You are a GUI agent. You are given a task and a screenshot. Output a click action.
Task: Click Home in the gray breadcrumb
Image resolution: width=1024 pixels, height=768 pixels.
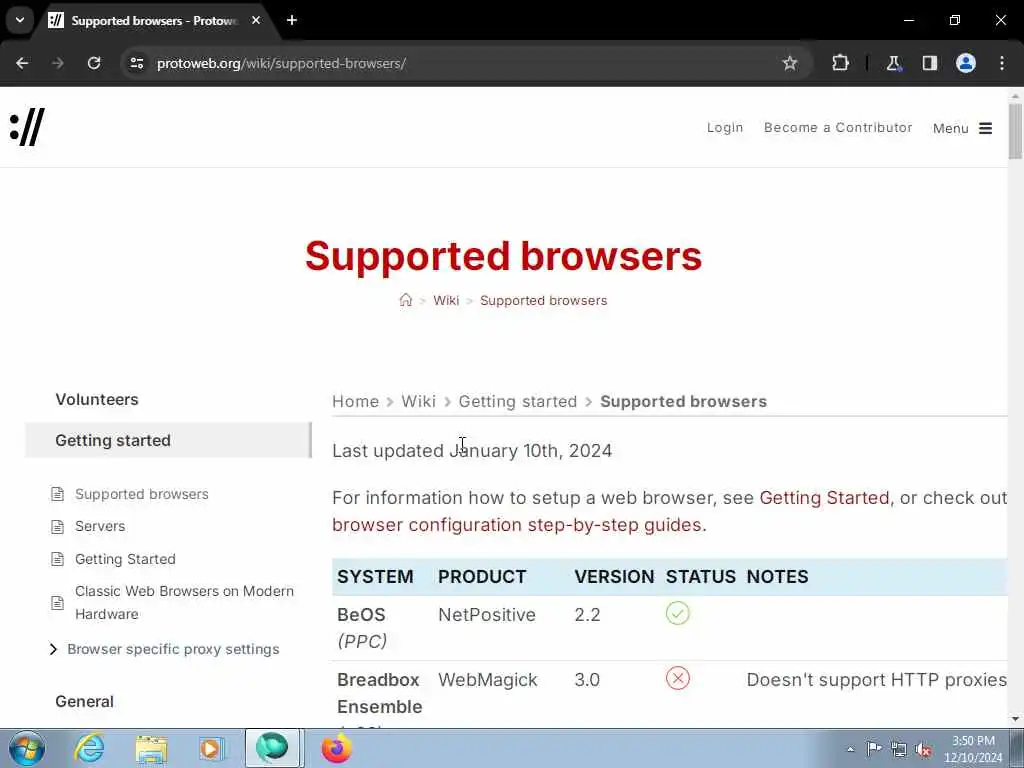[x=355, y=401]
